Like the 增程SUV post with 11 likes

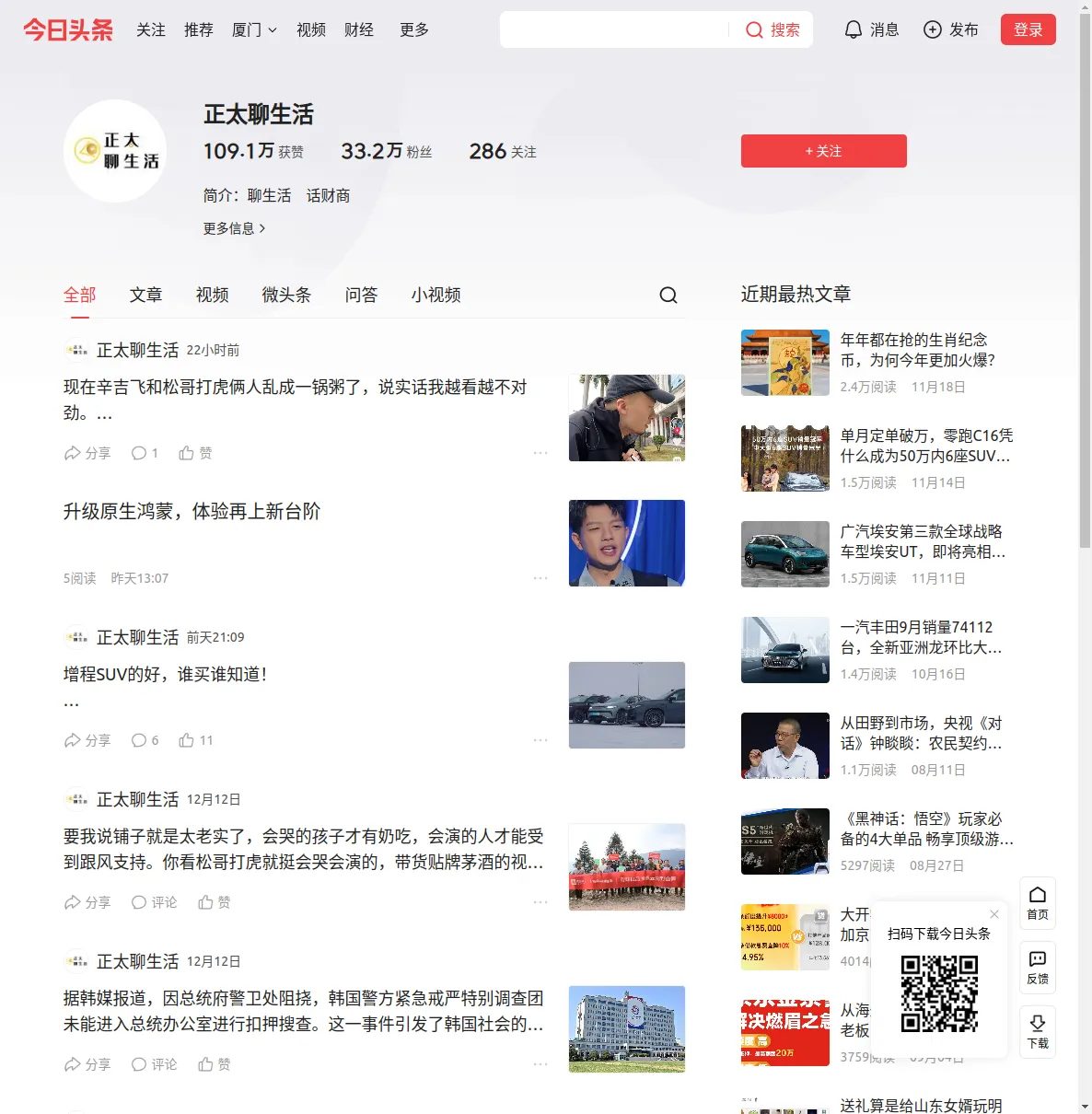(196, 740)
